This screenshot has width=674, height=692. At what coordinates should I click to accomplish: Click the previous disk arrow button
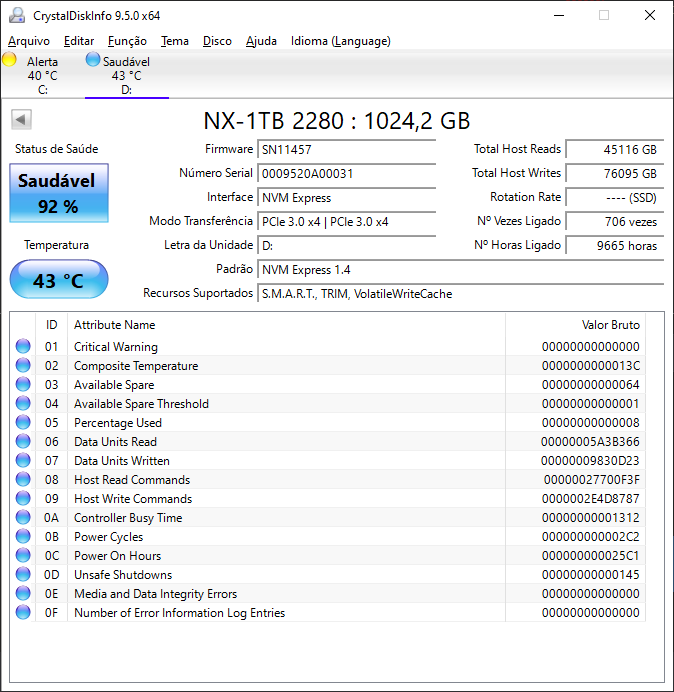click(21, 119)
